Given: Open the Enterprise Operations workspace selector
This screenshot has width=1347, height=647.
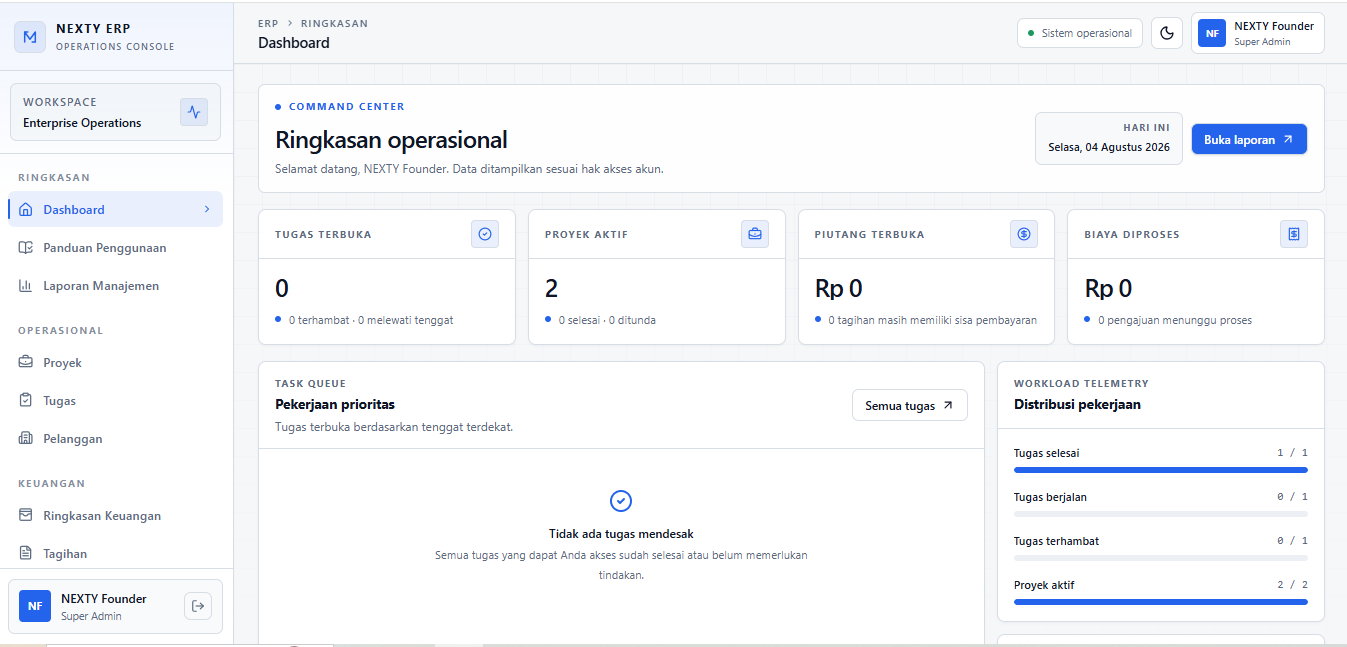Looking at the screenshot, I should click(x=115, y=112).
